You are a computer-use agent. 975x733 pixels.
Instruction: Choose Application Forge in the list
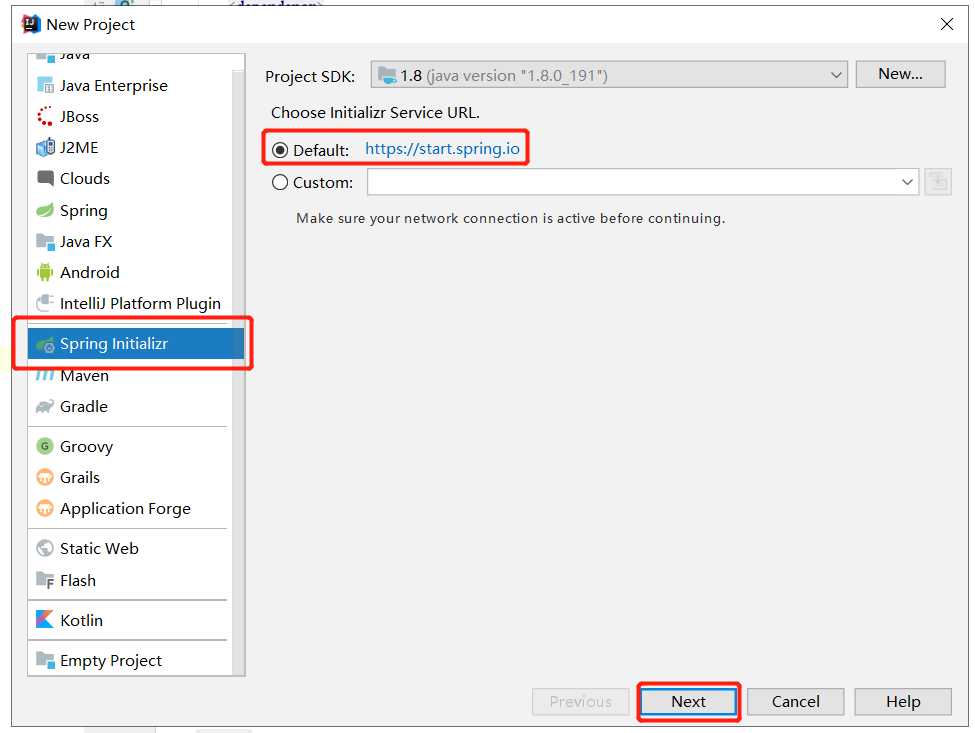[x=130, y=509]
